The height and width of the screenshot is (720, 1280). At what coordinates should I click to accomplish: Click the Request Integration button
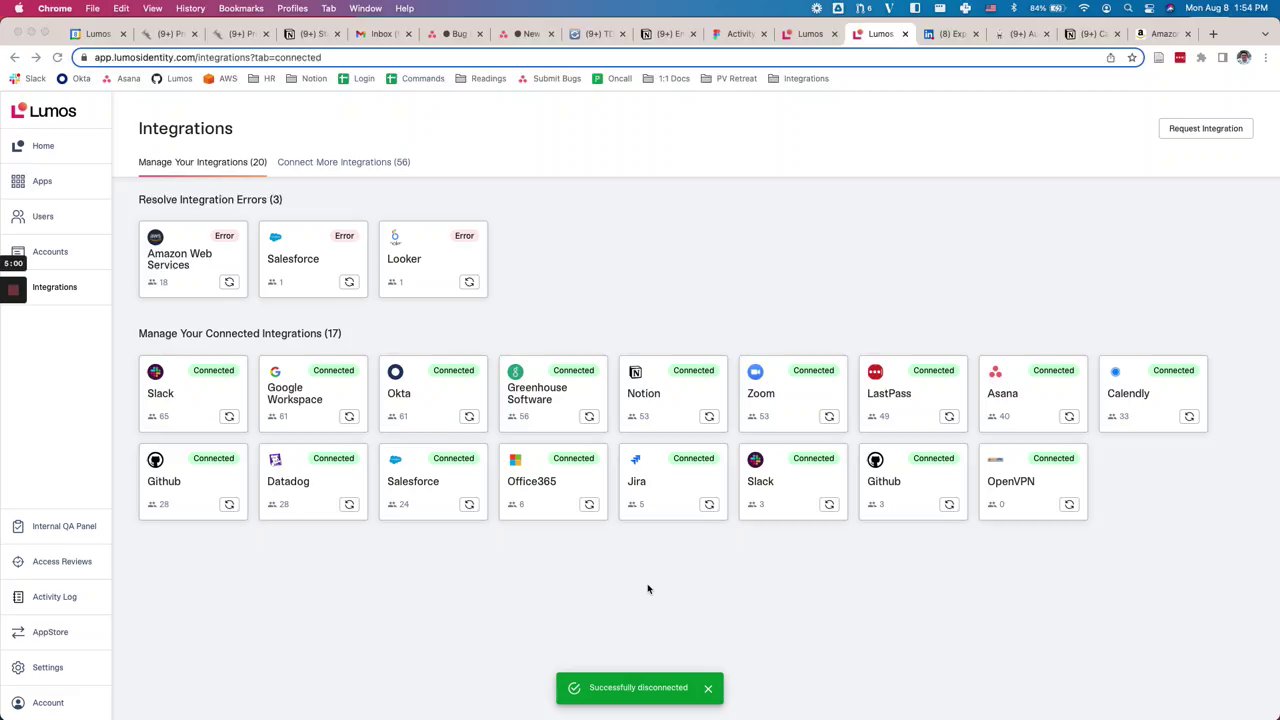point(1206,128)
